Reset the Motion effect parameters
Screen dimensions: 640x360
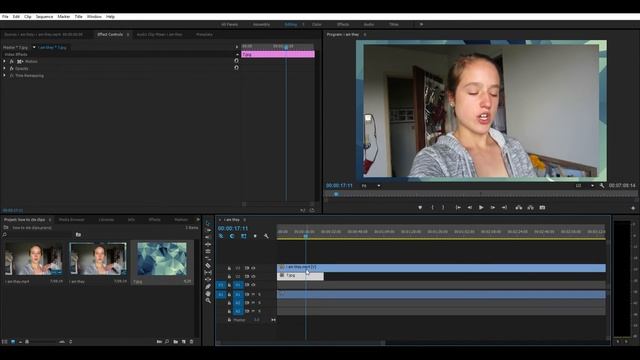click(x=236, y=60)
